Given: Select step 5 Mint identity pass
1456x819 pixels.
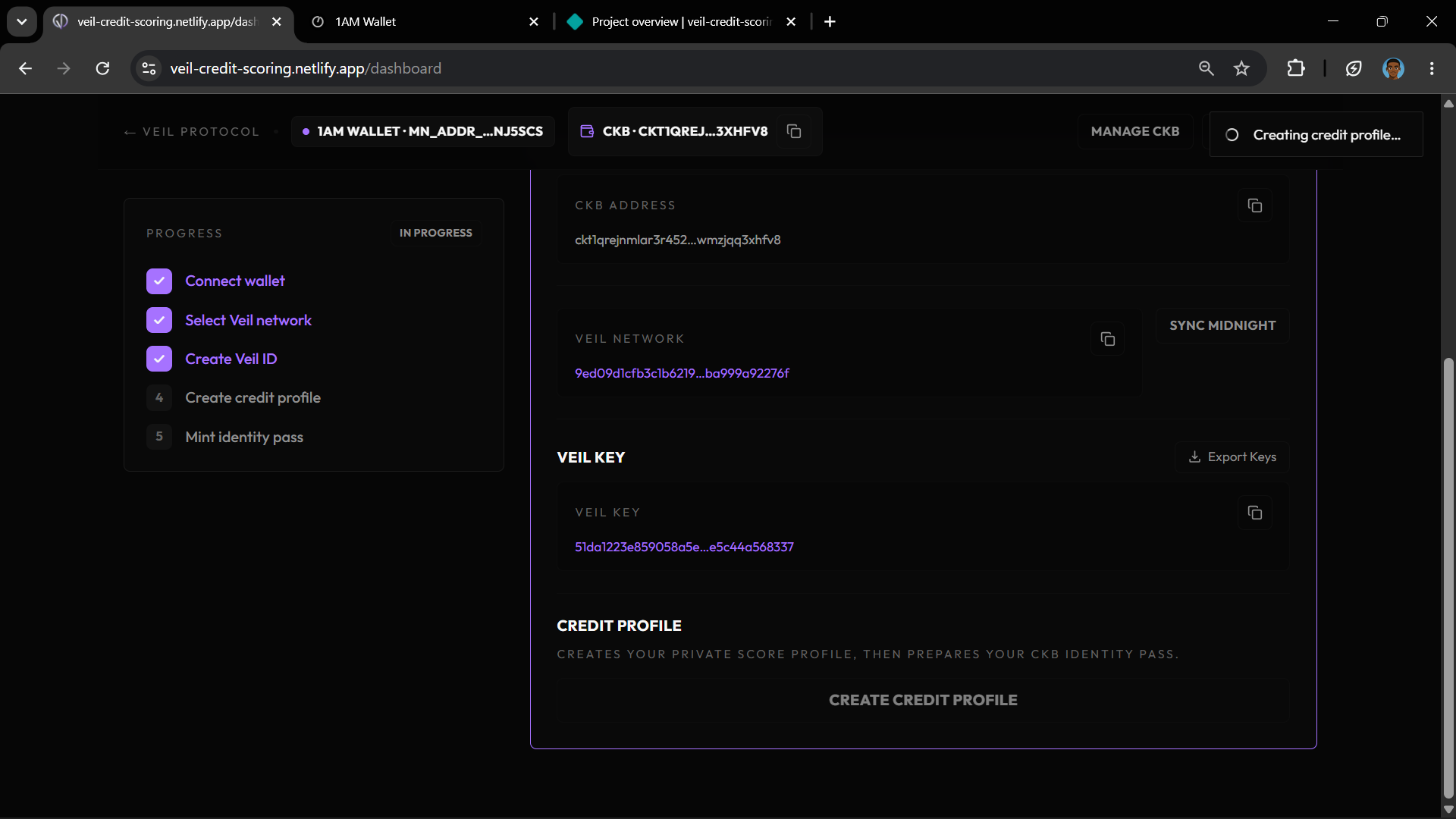Looking at the screenshot, I should click(x=225, y=437).
